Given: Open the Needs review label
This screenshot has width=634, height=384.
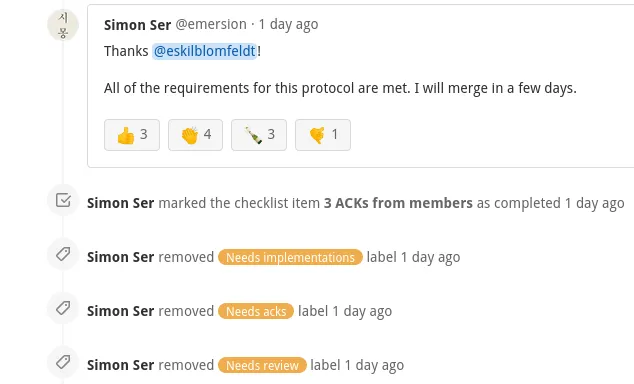Looking at the screenshot, I should 262,365.
